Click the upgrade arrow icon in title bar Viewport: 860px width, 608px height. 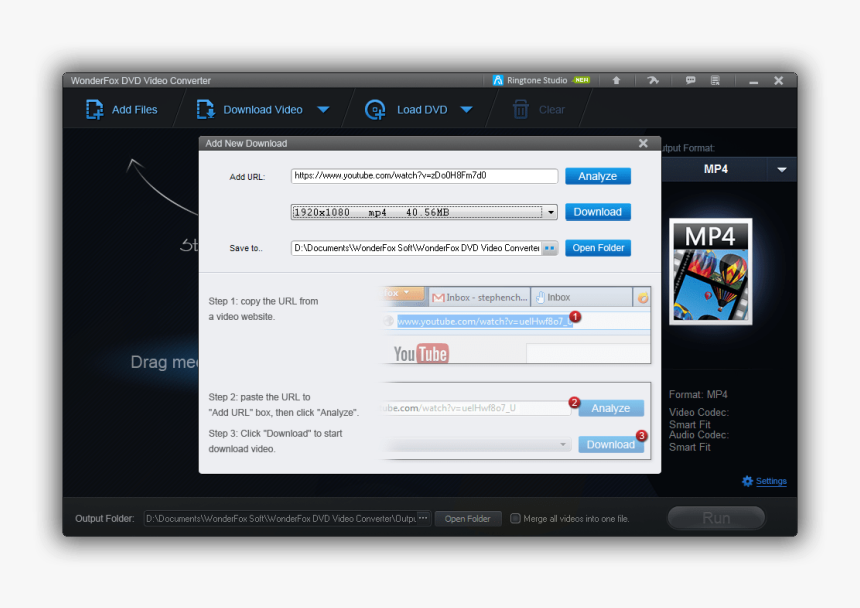(x=616, y=81)
